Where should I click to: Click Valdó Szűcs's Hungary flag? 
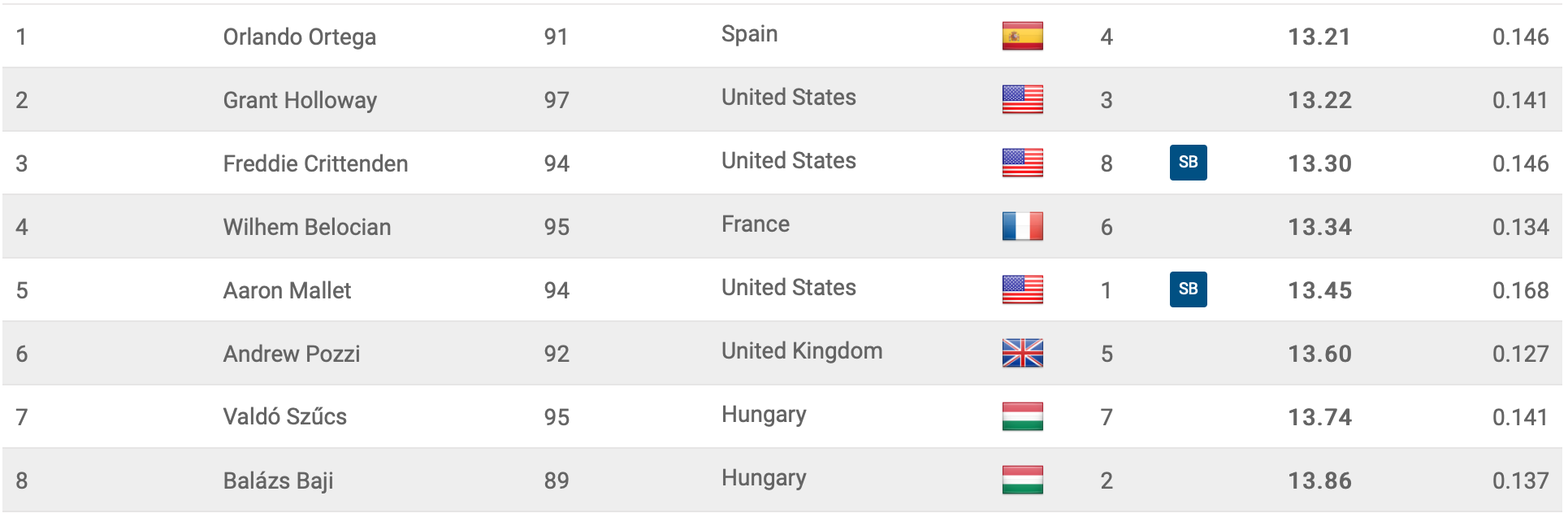(1022, 416)
